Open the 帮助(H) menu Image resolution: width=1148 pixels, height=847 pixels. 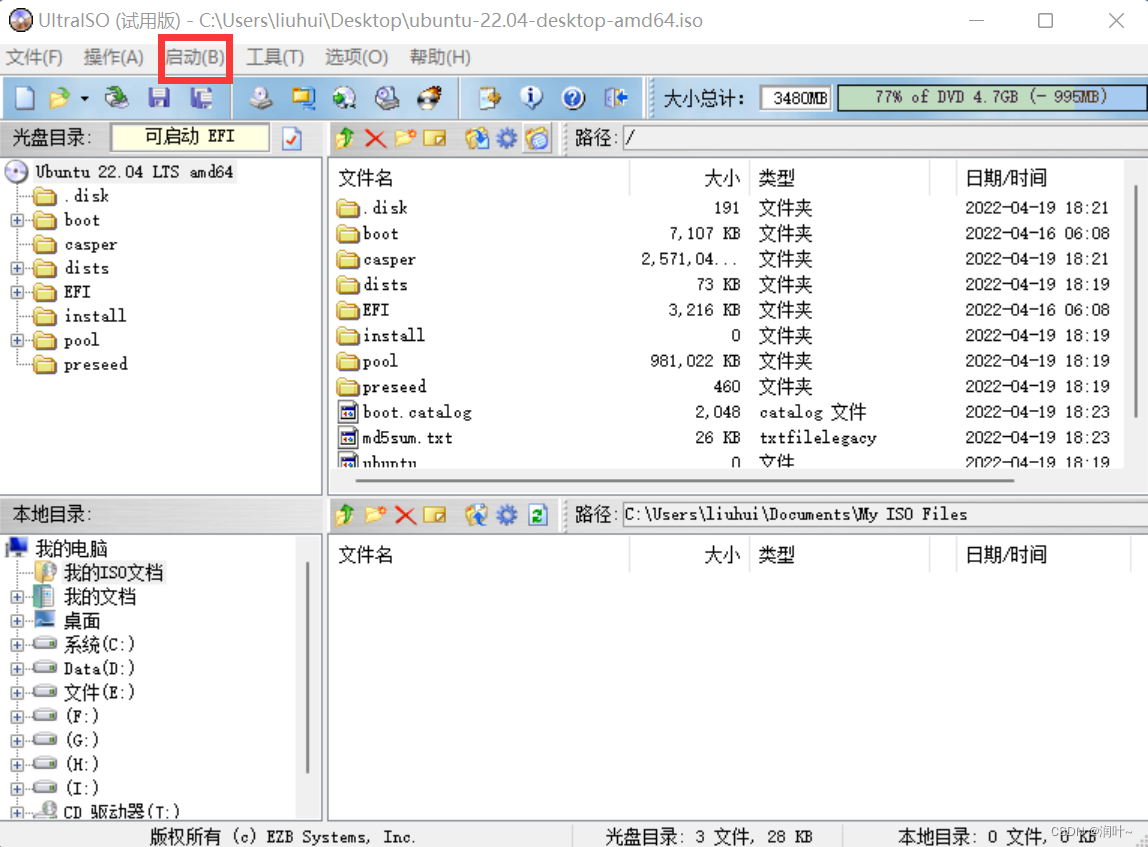[x=440, y=57]
